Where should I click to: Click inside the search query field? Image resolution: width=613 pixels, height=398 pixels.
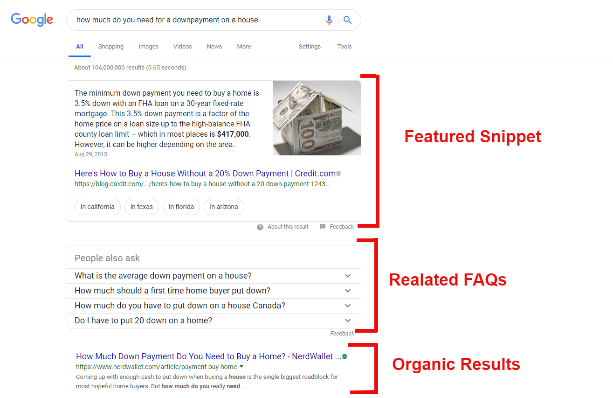(x=195, y=20)
